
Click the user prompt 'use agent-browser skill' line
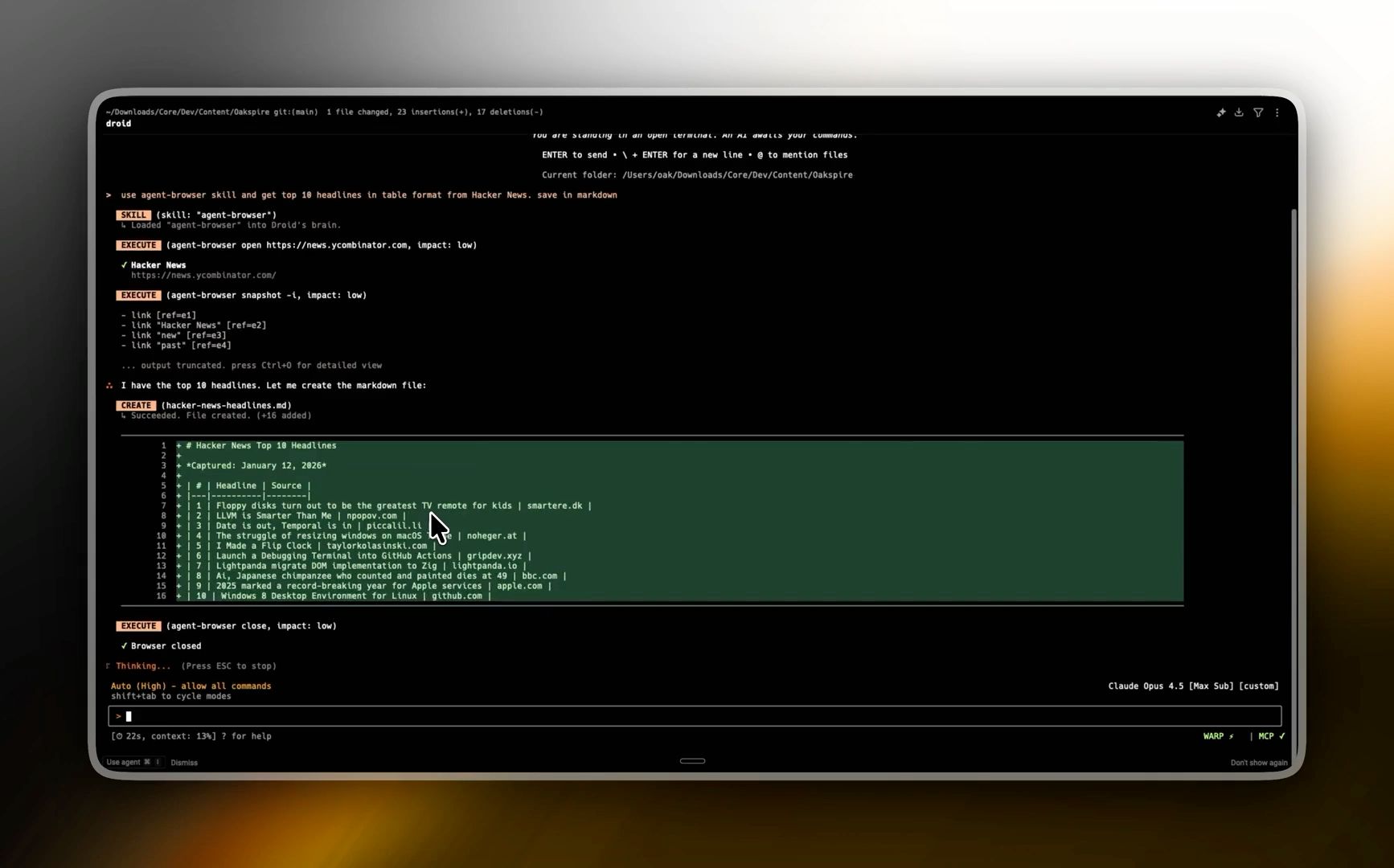pyautogui.click(x=369, y=194)
